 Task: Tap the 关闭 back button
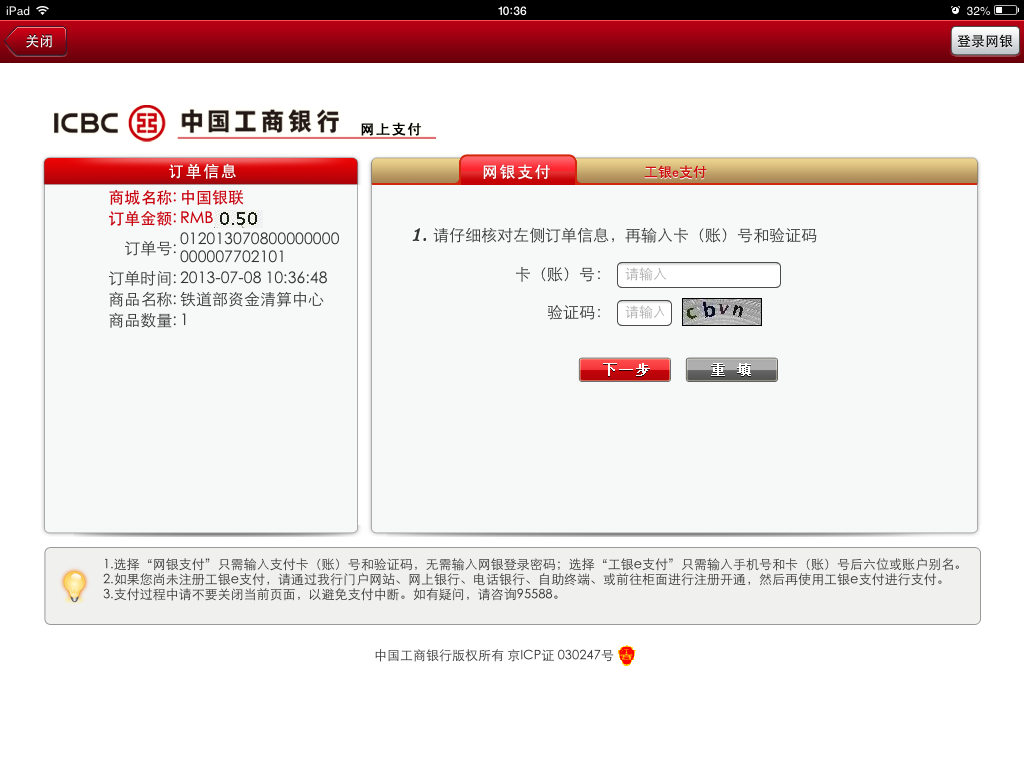36,41
